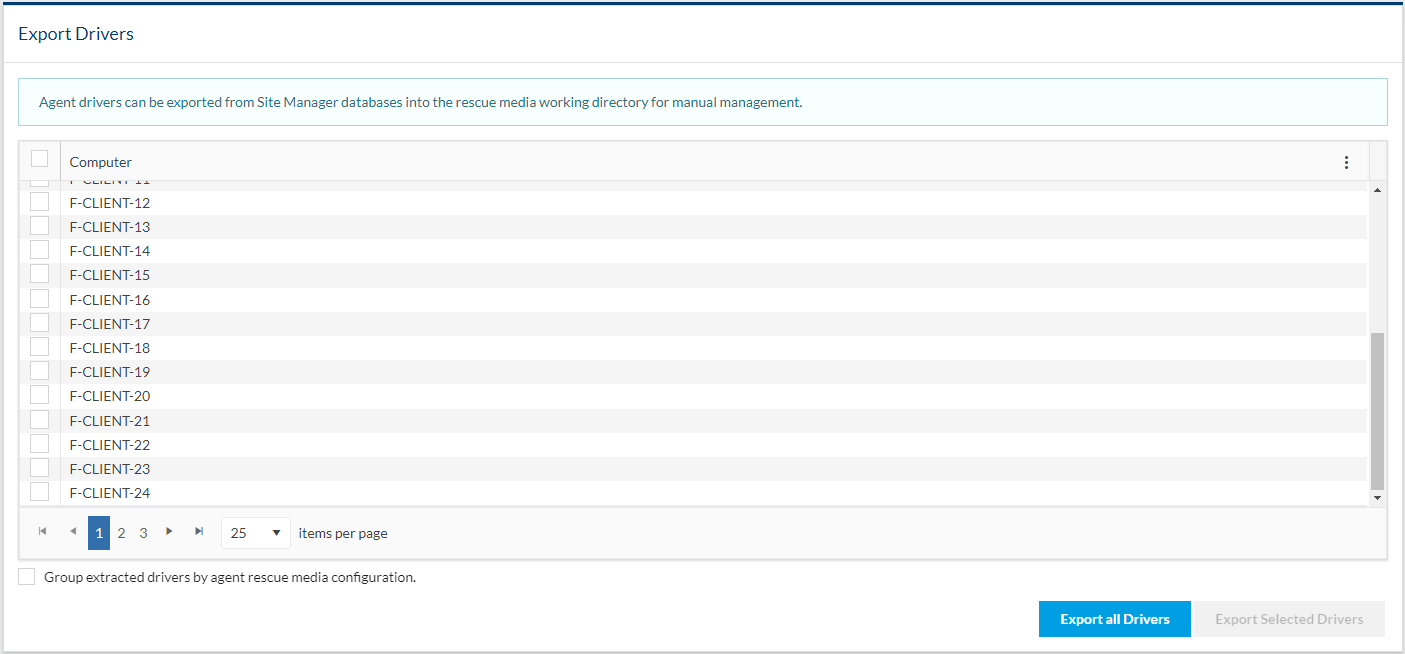Open the Computer column options menu

tap(1346, 162)
